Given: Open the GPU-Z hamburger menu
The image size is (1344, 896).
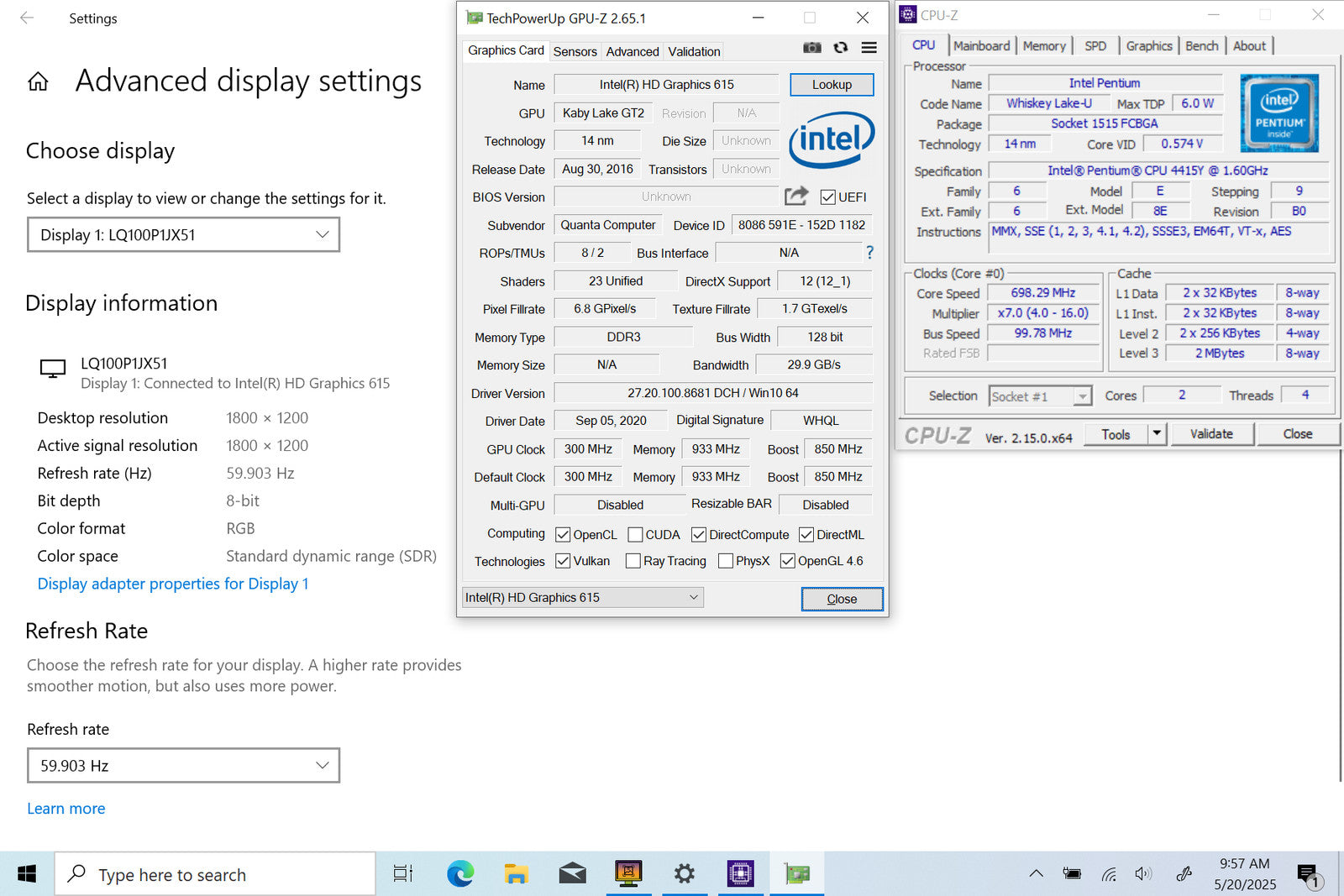Looking at the screenshot, I should coord(869,48).
